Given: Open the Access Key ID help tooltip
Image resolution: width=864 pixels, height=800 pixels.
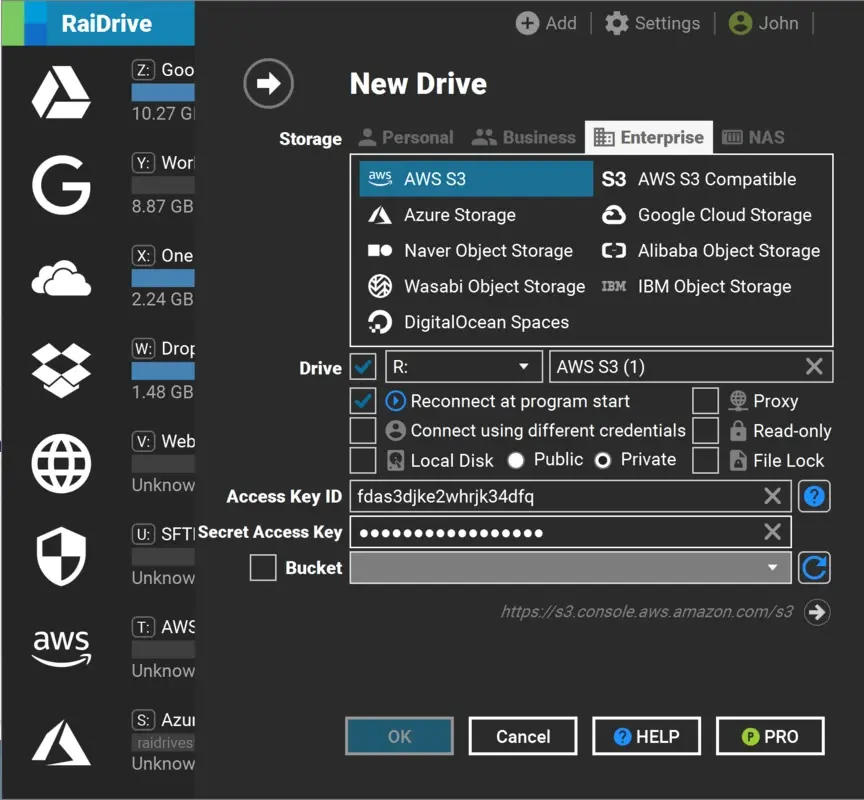Looking at the screenshot, I should point(814,496).
